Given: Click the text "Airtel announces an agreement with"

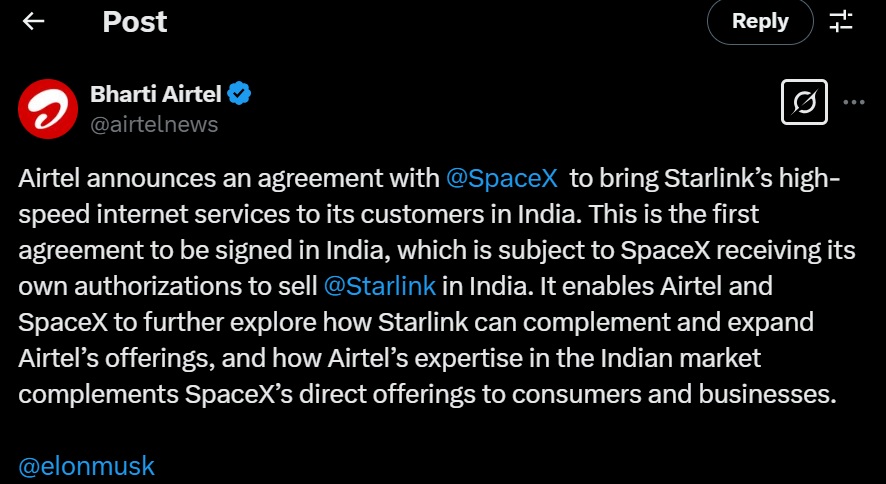Looking at the screenshot, I should pyautogui.click(x=230, y=179).
